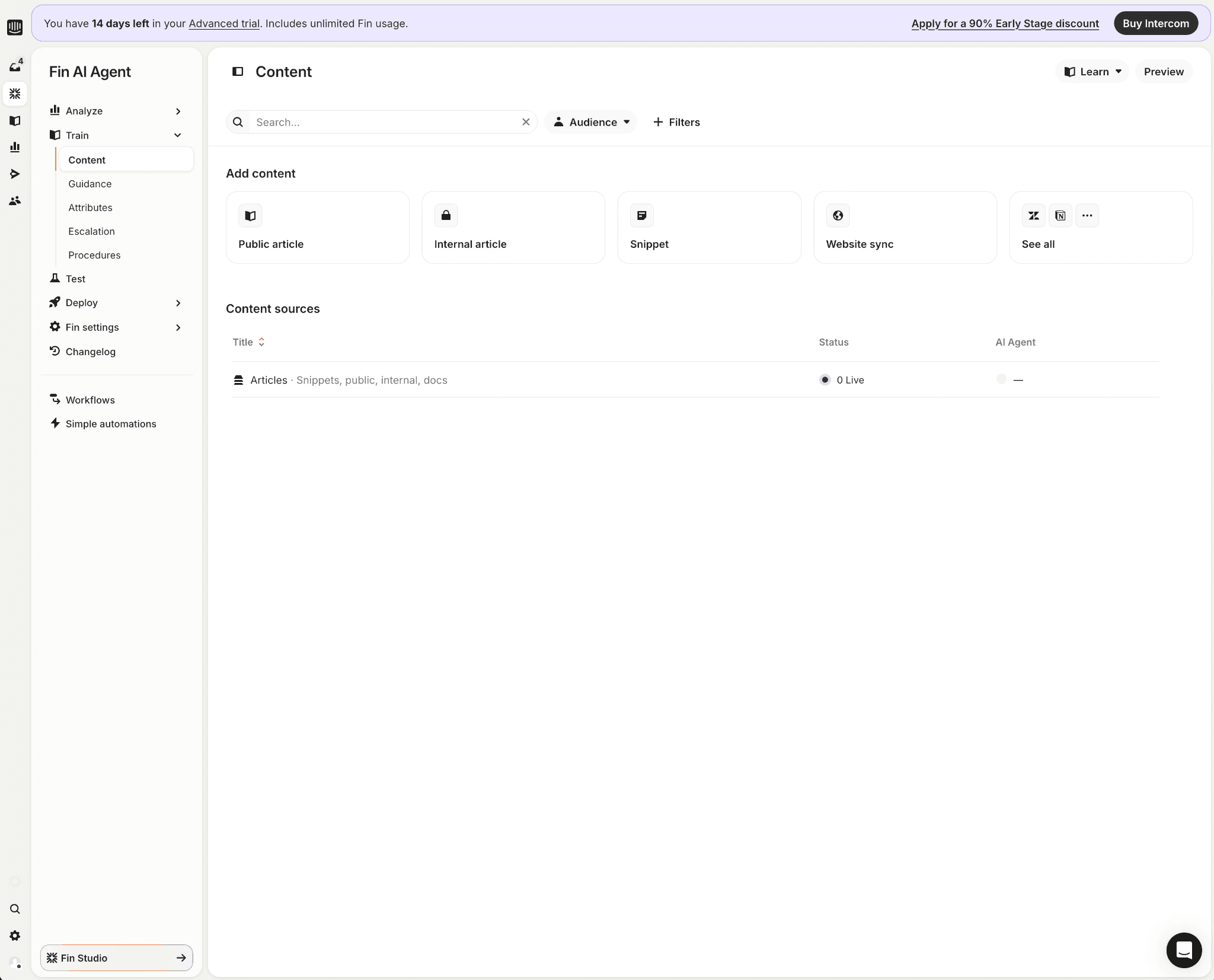The image size is (1214, 980).
Task: Open settings gear in left rail
Action: pyautogui.click(x=15, y=936)
